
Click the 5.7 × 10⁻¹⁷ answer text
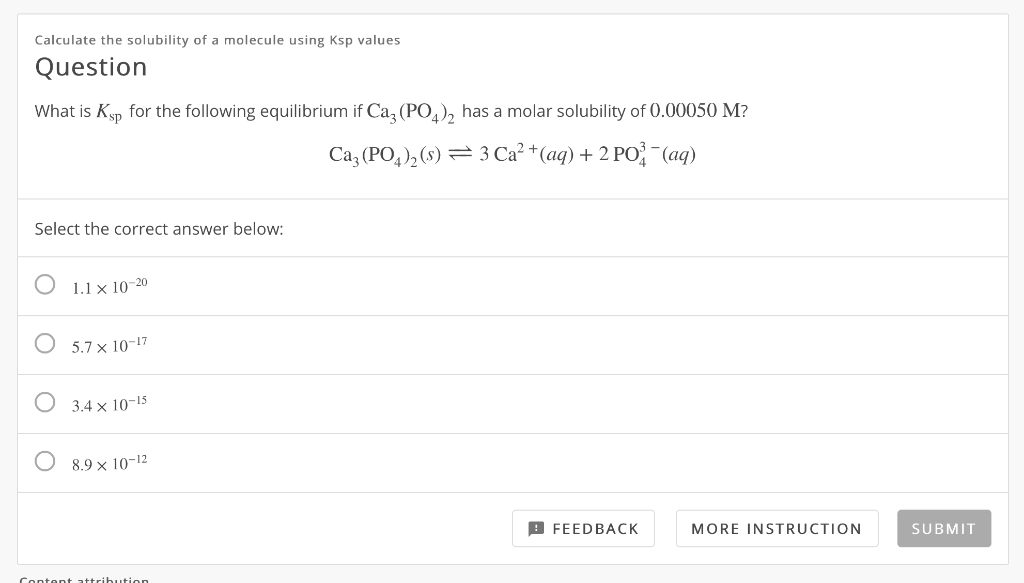tap(110, 345)
